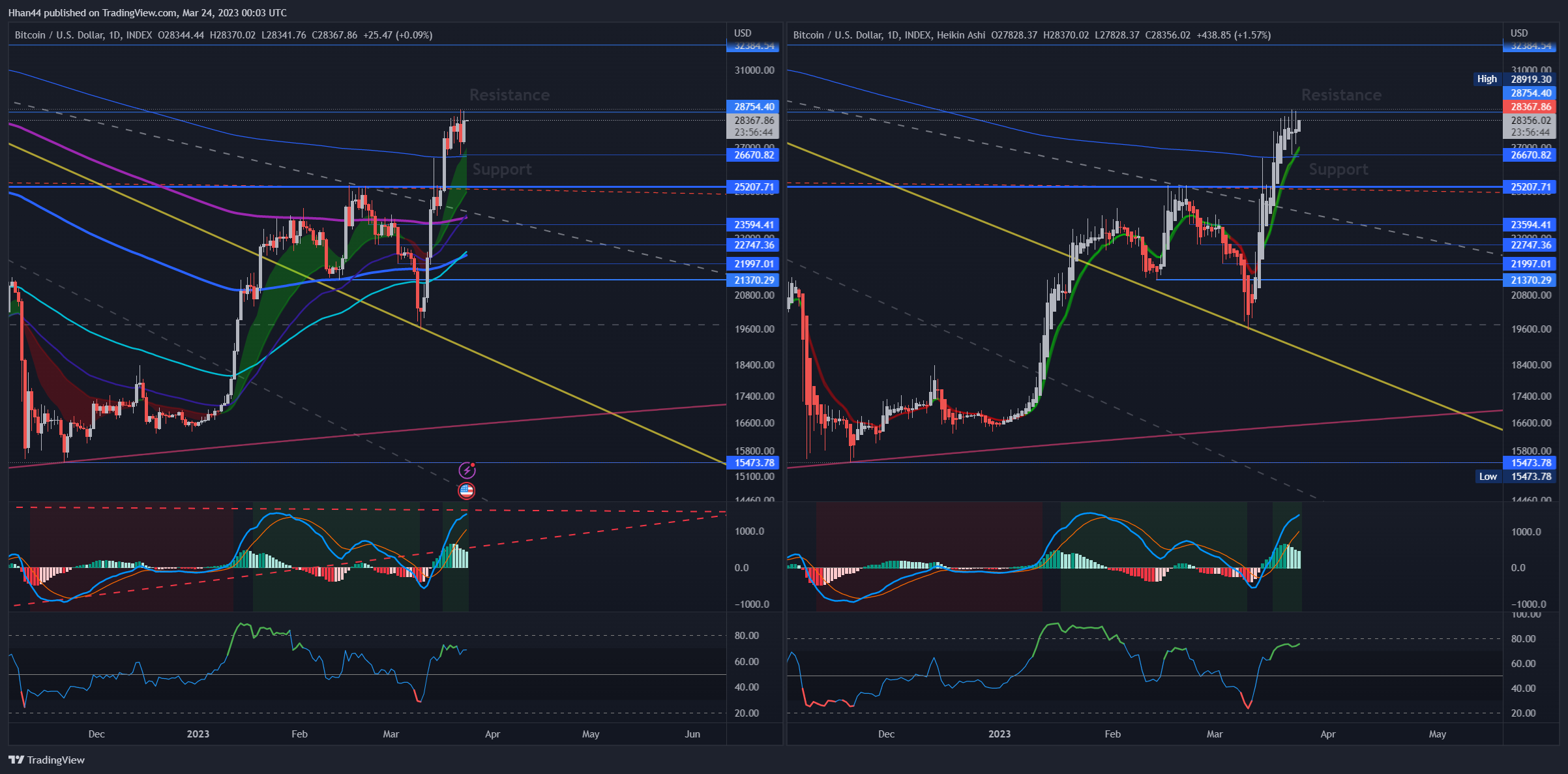
Task: Click the published-by Hhan44 header text
Action: click(147, 12)
